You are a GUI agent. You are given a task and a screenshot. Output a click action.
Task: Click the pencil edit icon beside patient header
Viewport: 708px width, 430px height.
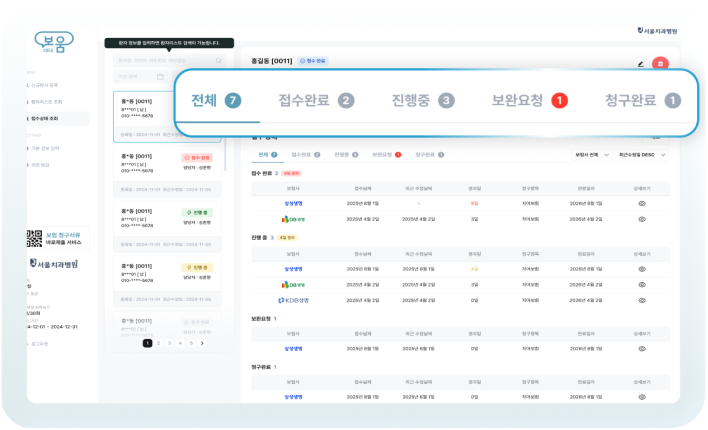(640, 64)
